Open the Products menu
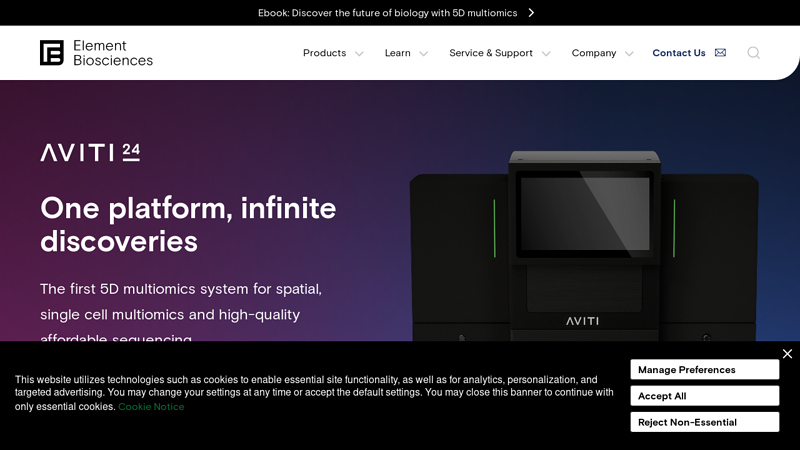 [324, 53]
